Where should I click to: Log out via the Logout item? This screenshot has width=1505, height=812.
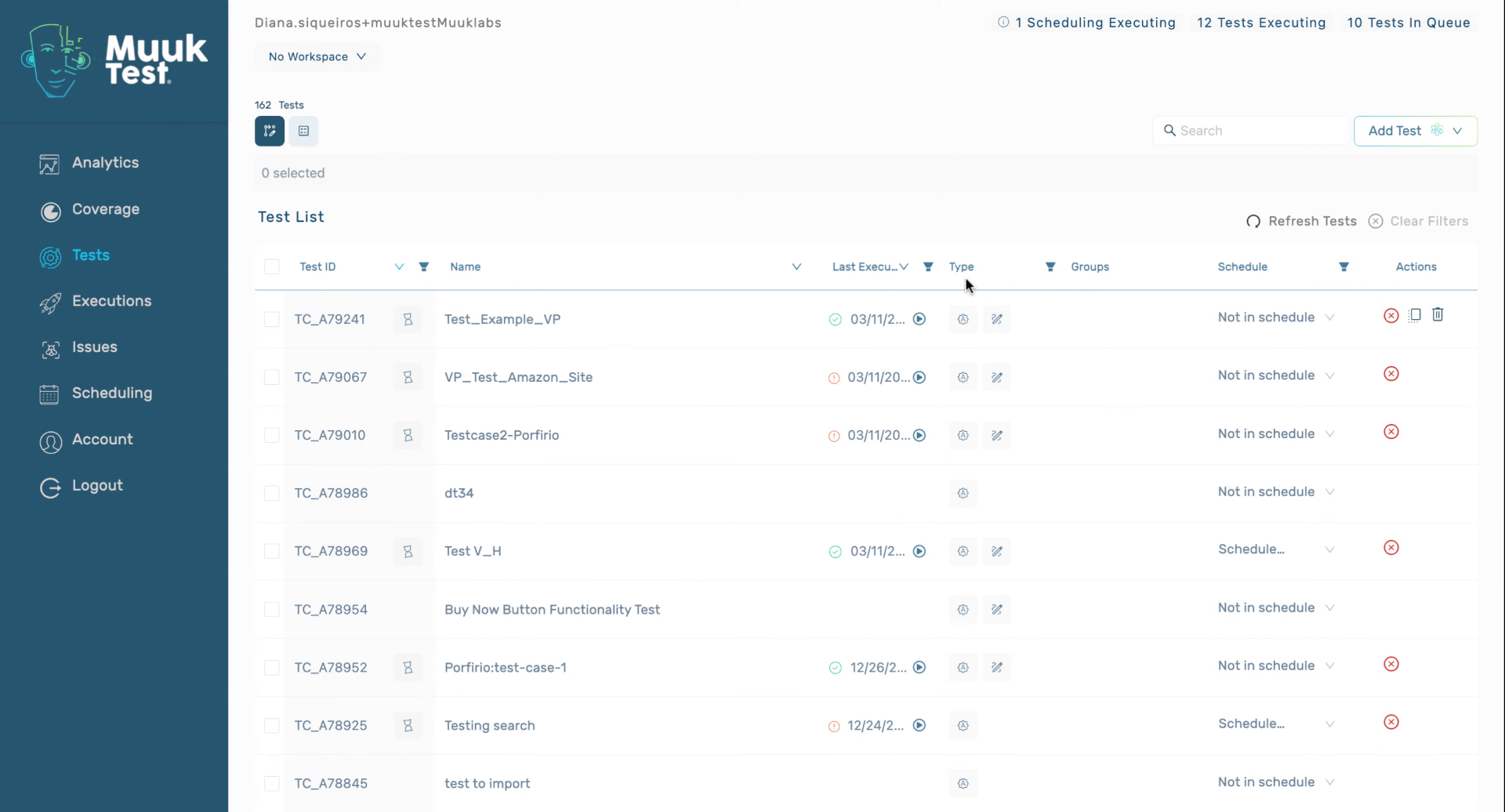(82, 486)
